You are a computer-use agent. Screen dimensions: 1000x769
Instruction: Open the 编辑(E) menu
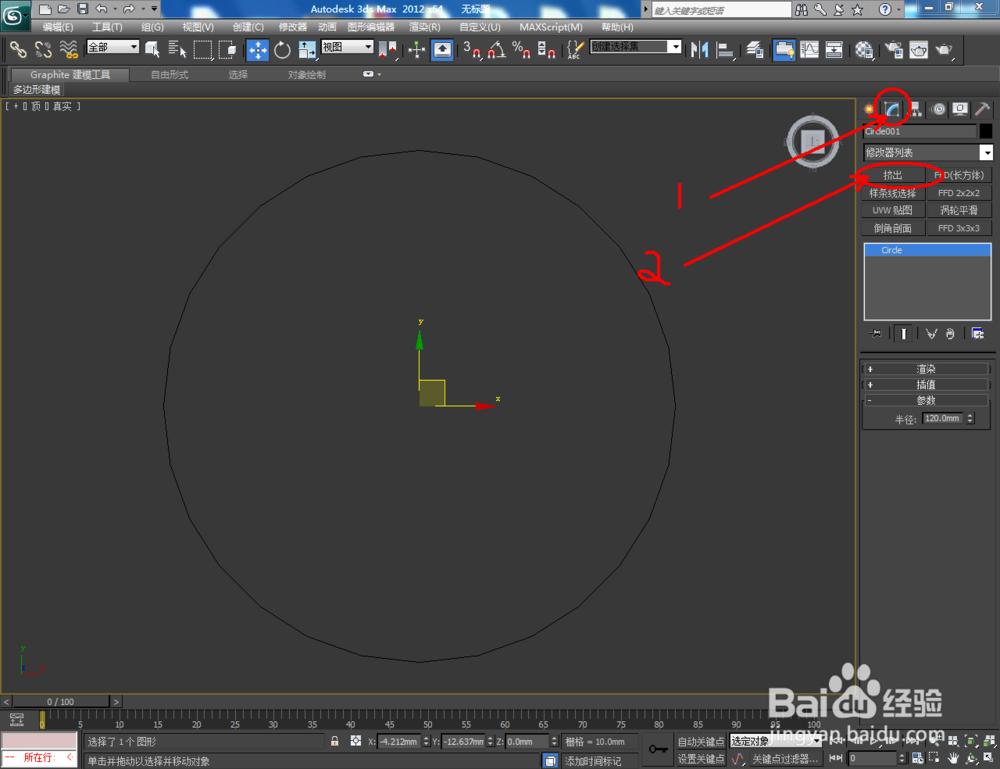[x=57, y=27]
